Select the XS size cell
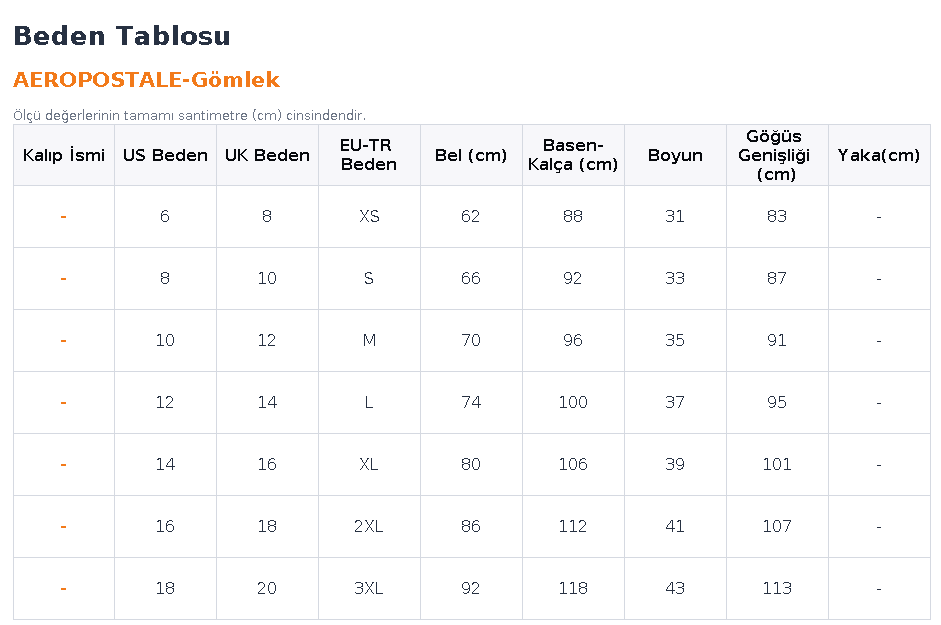The height and width of the screenshot is (625, 941). pyautogui.click(x=369, y=216)
